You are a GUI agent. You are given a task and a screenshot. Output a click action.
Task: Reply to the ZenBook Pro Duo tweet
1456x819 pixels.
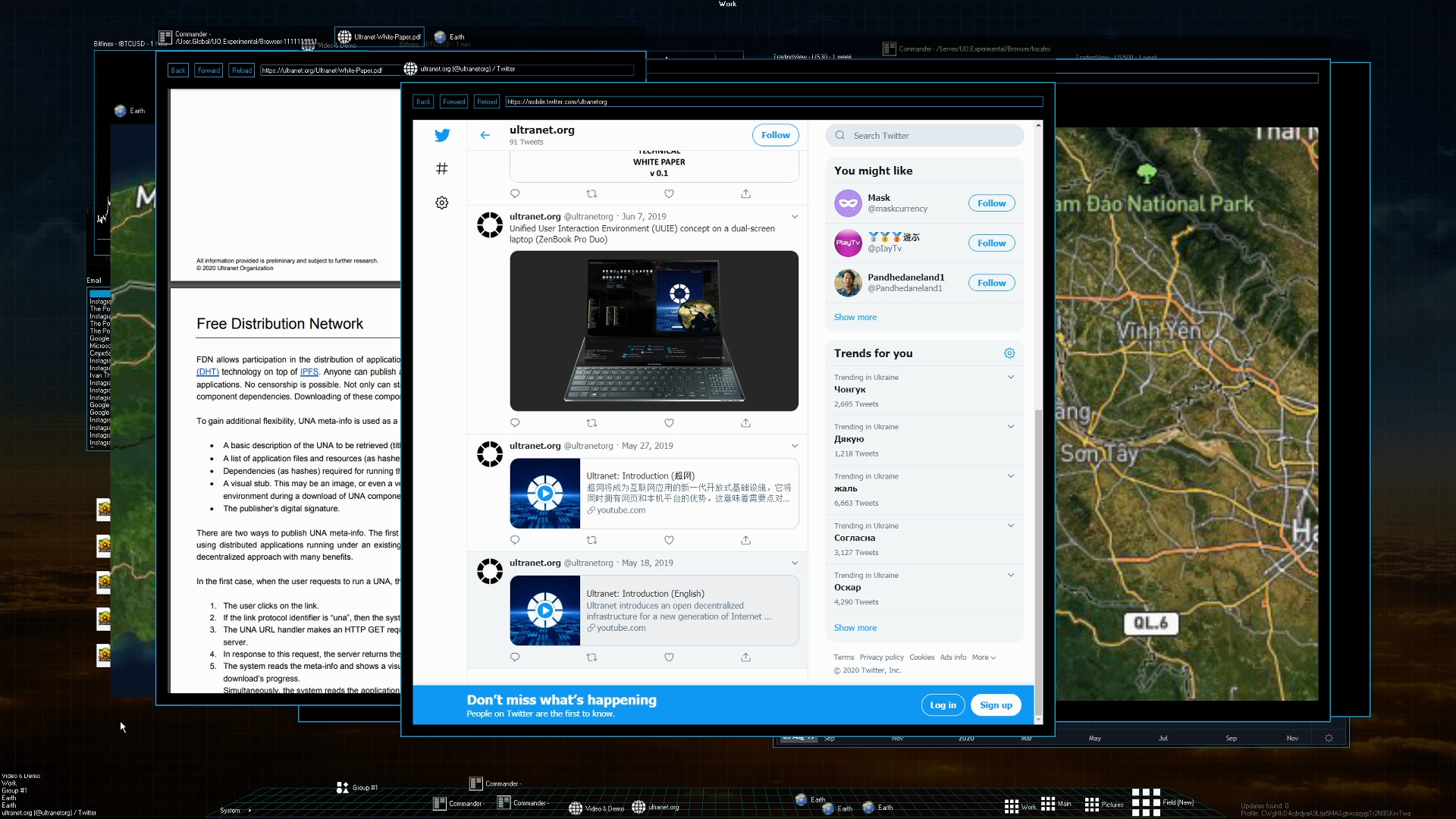515,422
